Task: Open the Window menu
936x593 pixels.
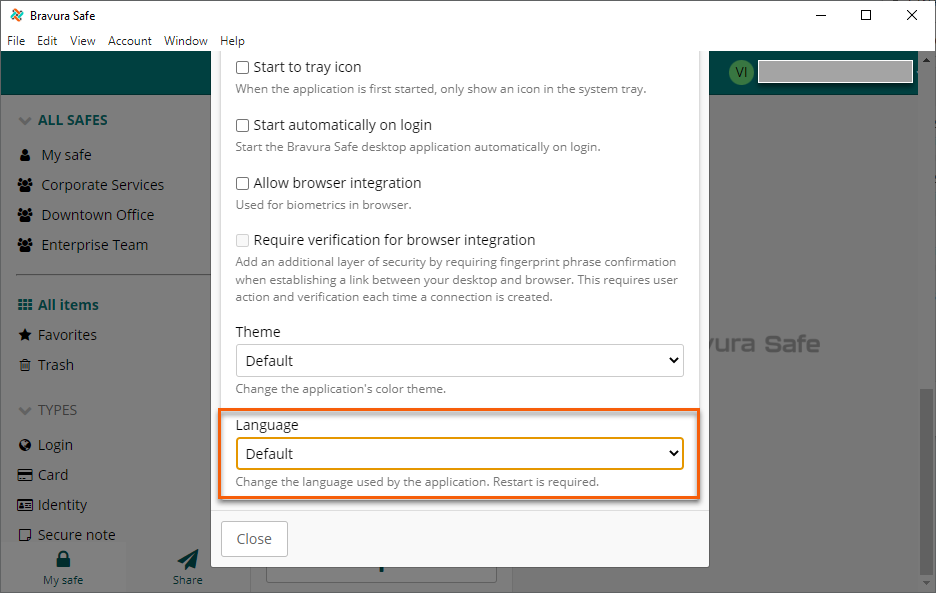Action: 186,41
